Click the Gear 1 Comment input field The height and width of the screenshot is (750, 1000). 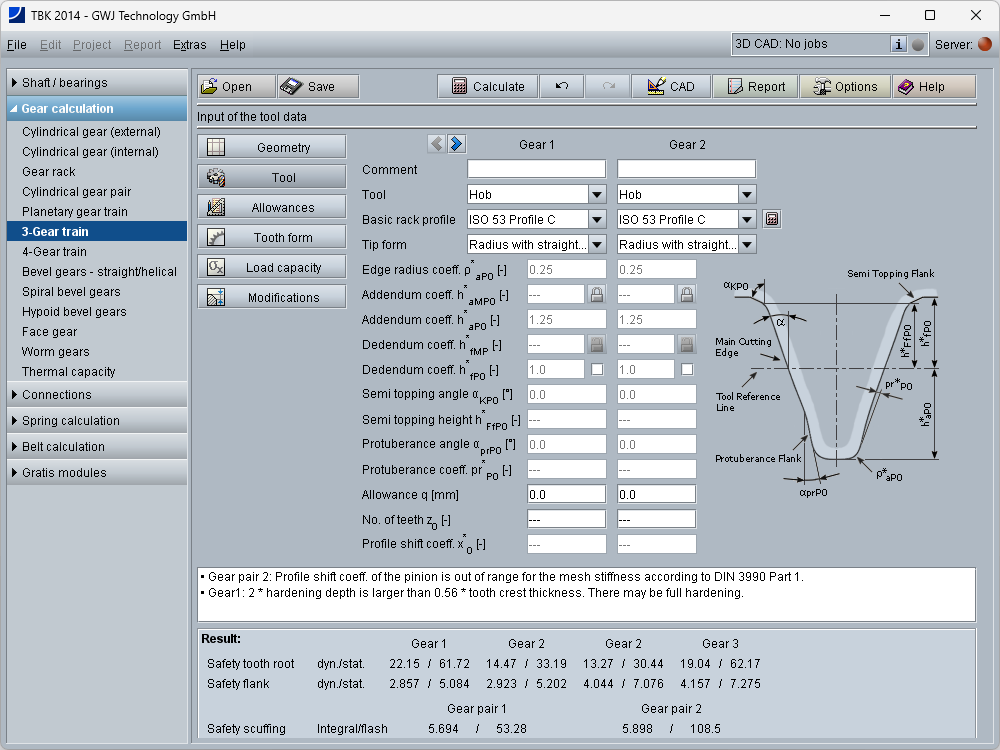click(x=536, y=169)
